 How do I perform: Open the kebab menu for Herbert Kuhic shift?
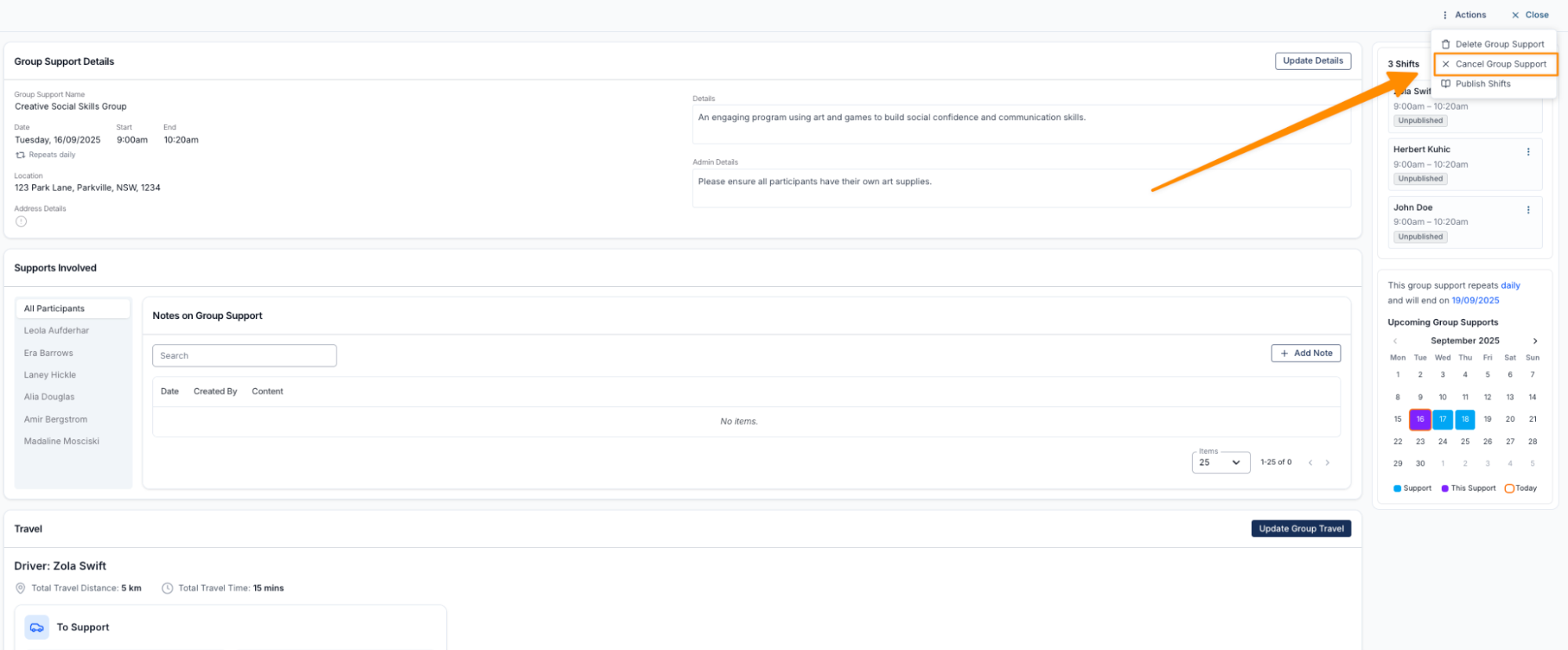(1527, 152)
